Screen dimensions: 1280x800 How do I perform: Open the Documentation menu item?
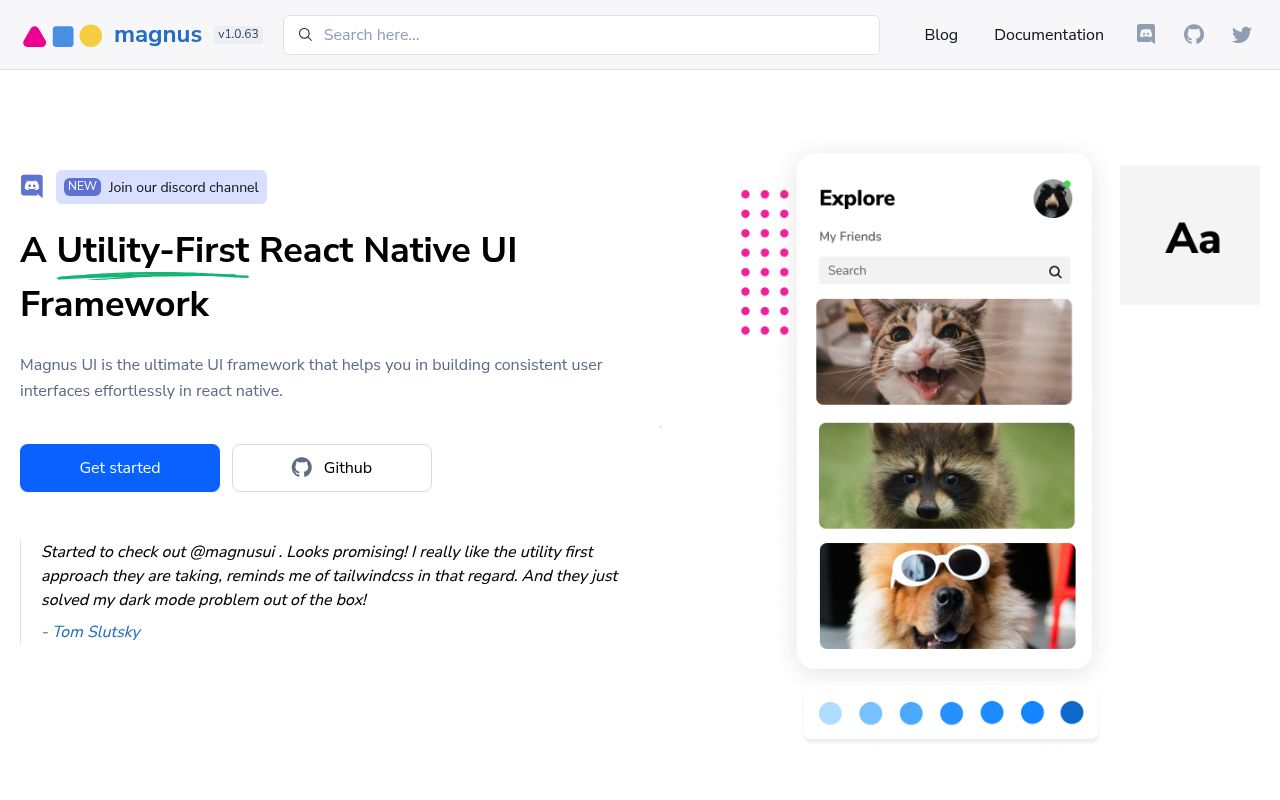pyautogui.click(x=1049, y=35)
